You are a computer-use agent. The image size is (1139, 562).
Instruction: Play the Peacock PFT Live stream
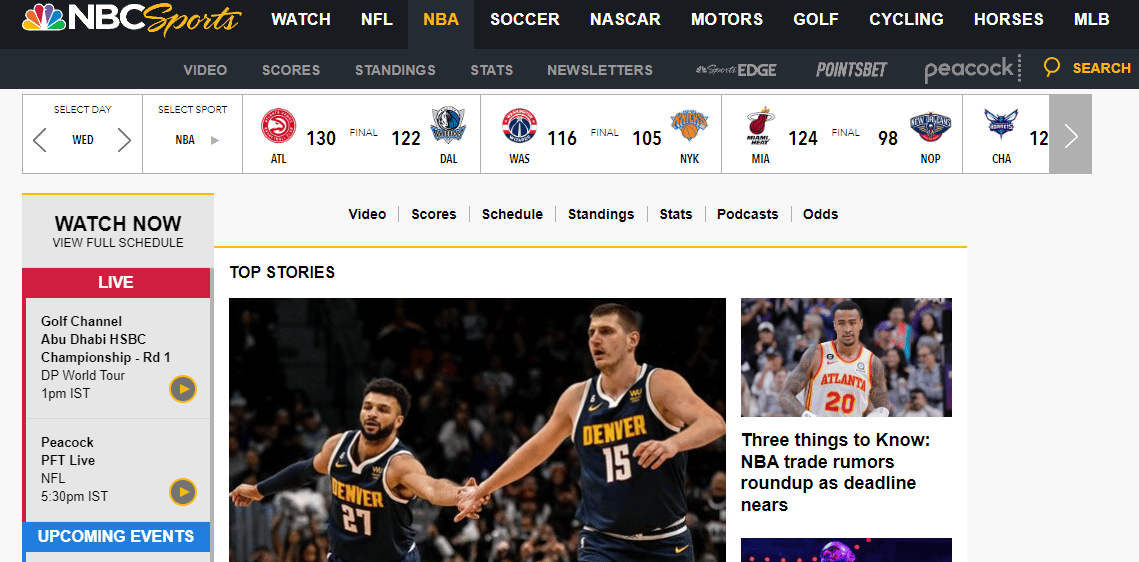[183, 492]
